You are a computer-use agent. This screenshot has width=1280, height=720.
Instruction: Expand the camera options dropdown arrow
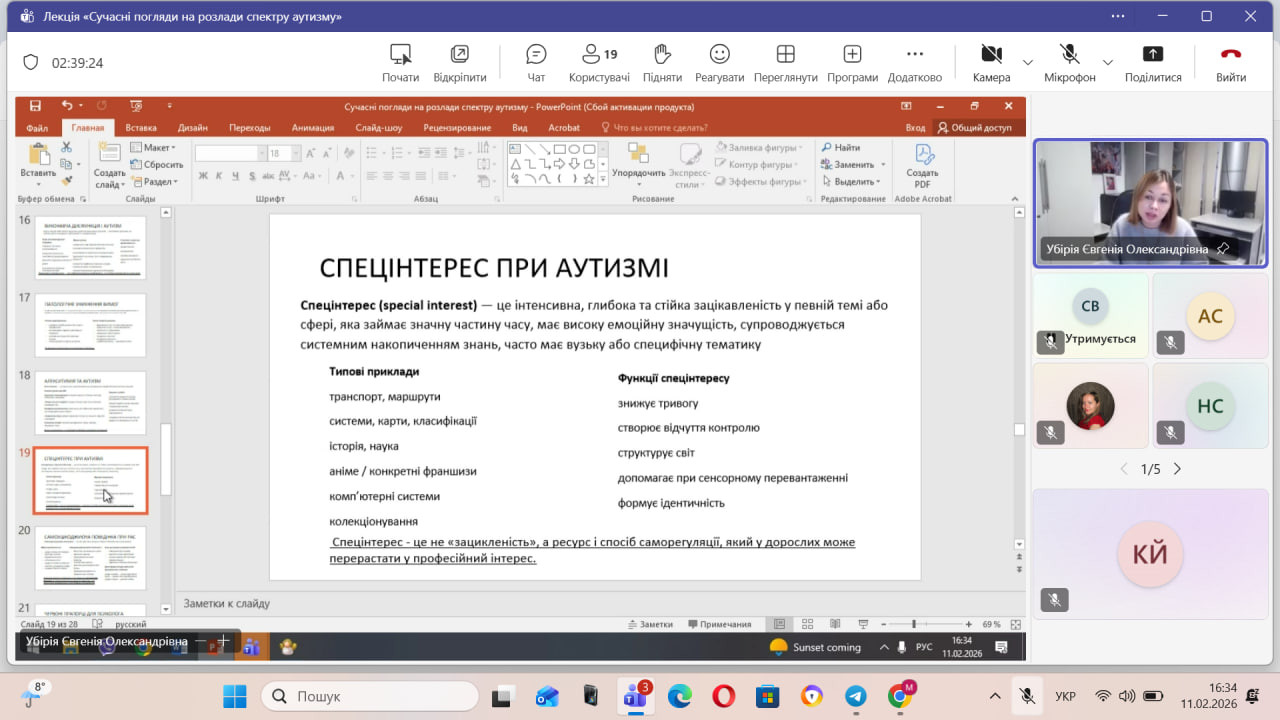(1028, 62)
